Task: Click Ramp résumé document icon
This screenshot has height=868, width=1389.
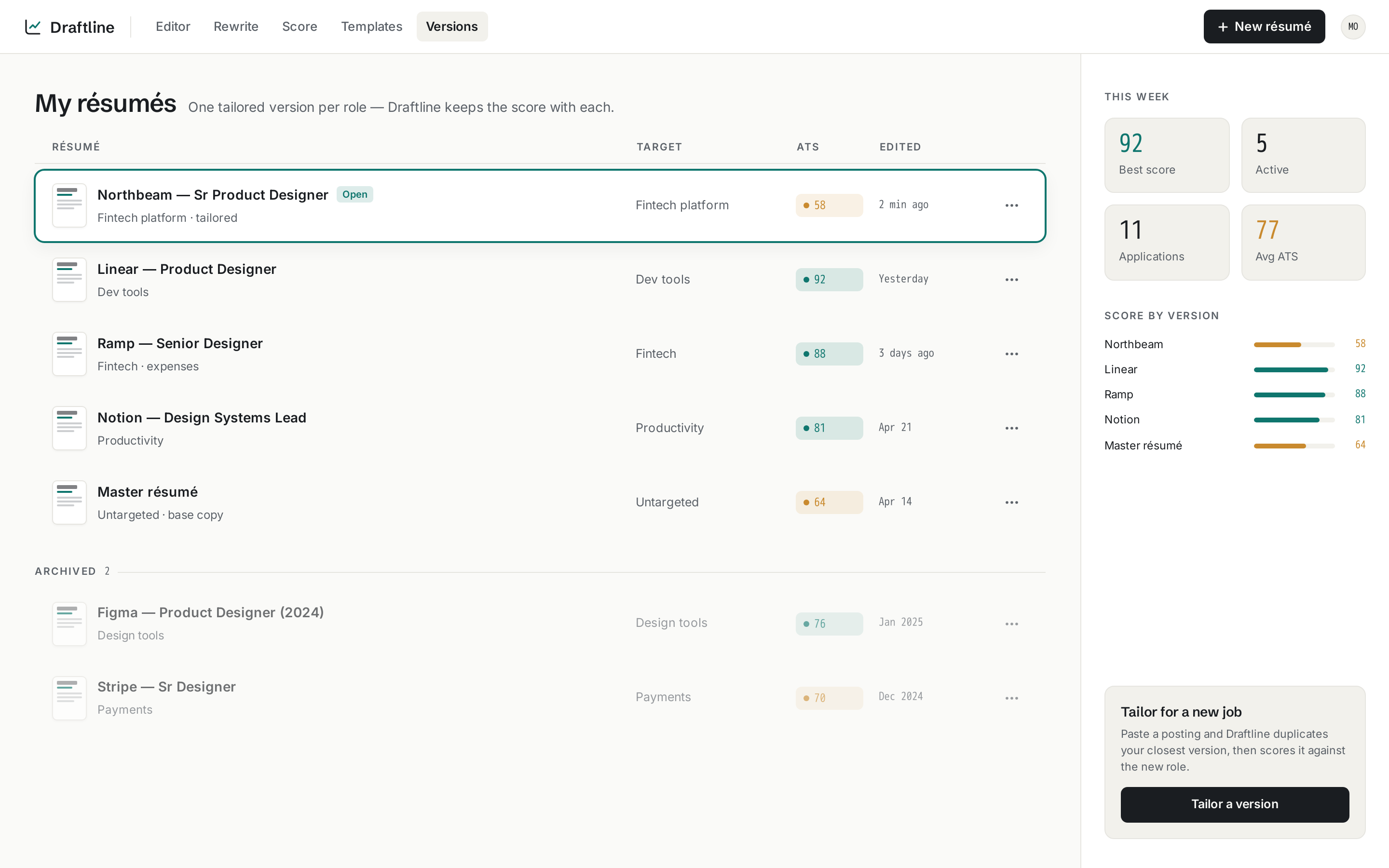Action: point(69,354)
